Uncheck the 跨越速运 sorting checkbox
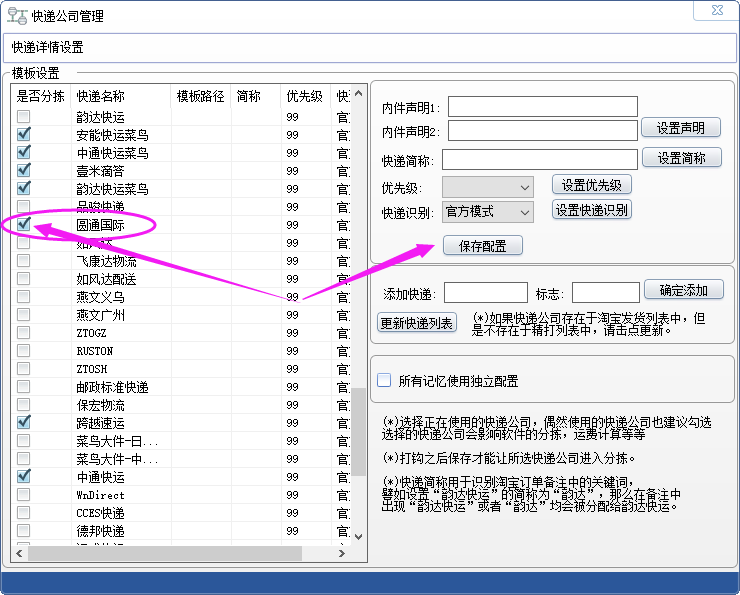Viewport: 740px width, 595px height. pyautogui.click(x=23, y=423)
